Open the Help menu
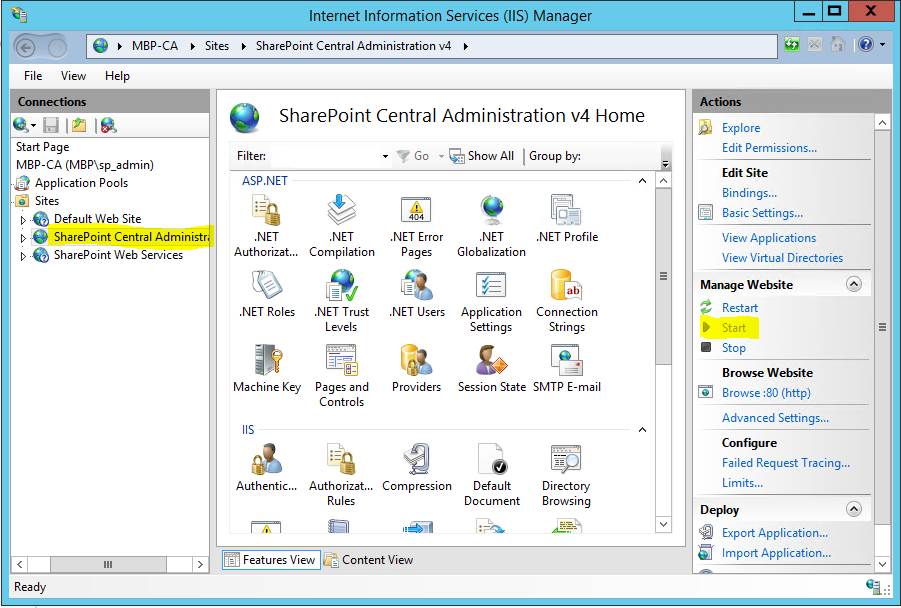Image resolution: width=901 pixels, height=608 pixels. click(117, 76)
